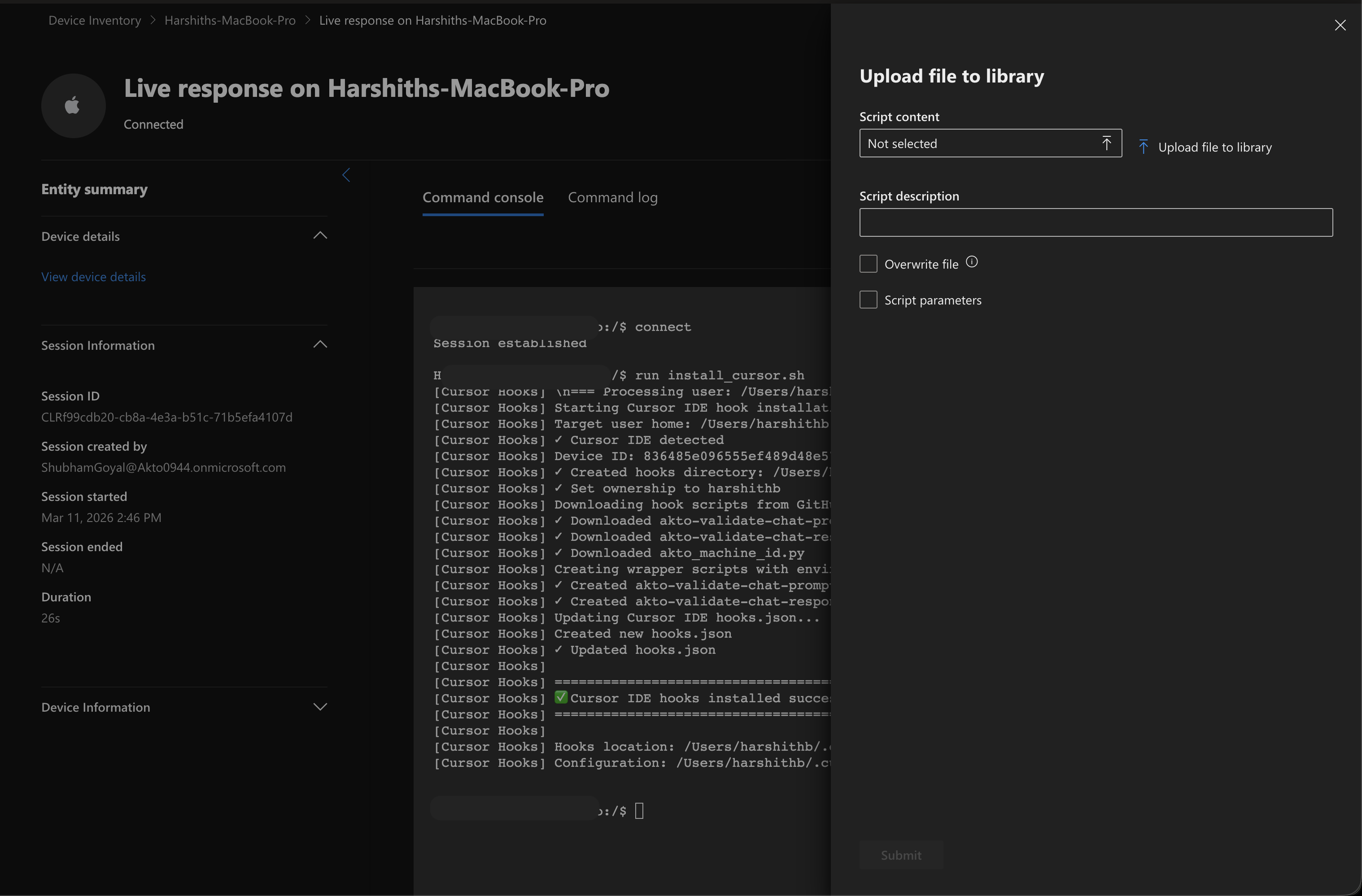Click the Script description input field

1096,222
